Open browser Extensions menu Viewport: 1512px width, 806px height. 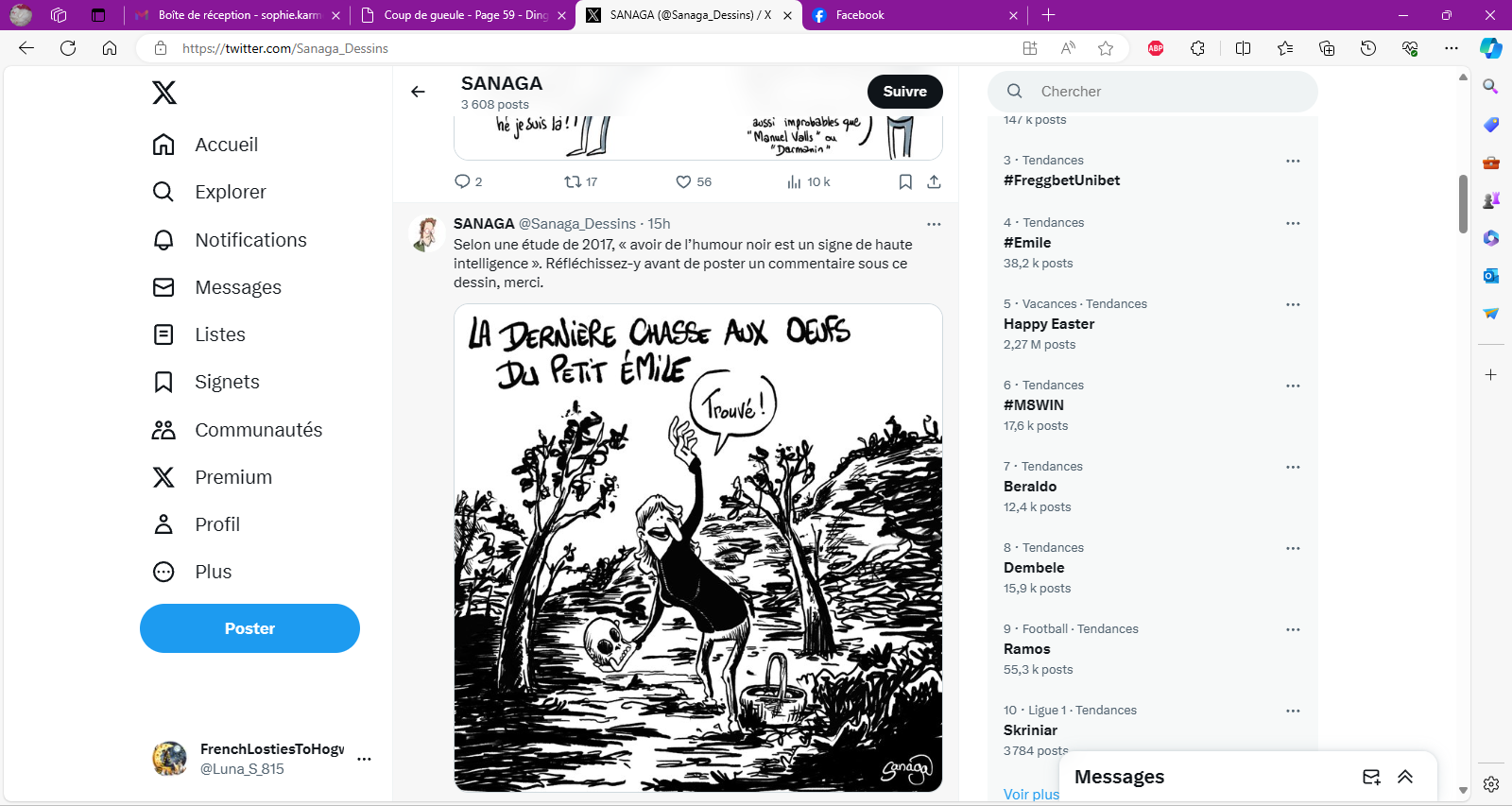(x=1197, y=48)
